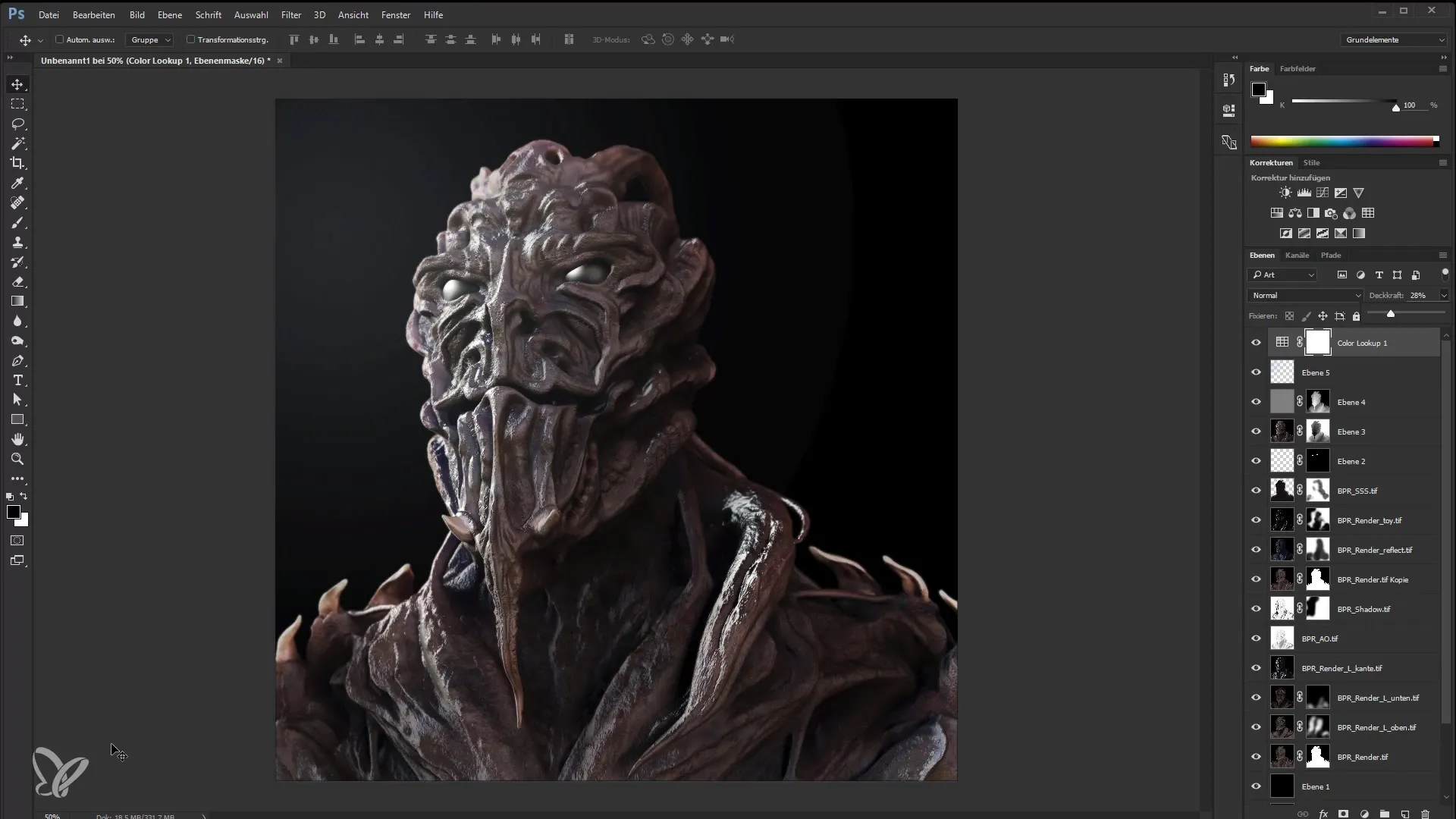Viewport: 1456px width, 819px height.
Task: Click the BPR_Render.tif layer thumbnail
Action: point(1283,757)
